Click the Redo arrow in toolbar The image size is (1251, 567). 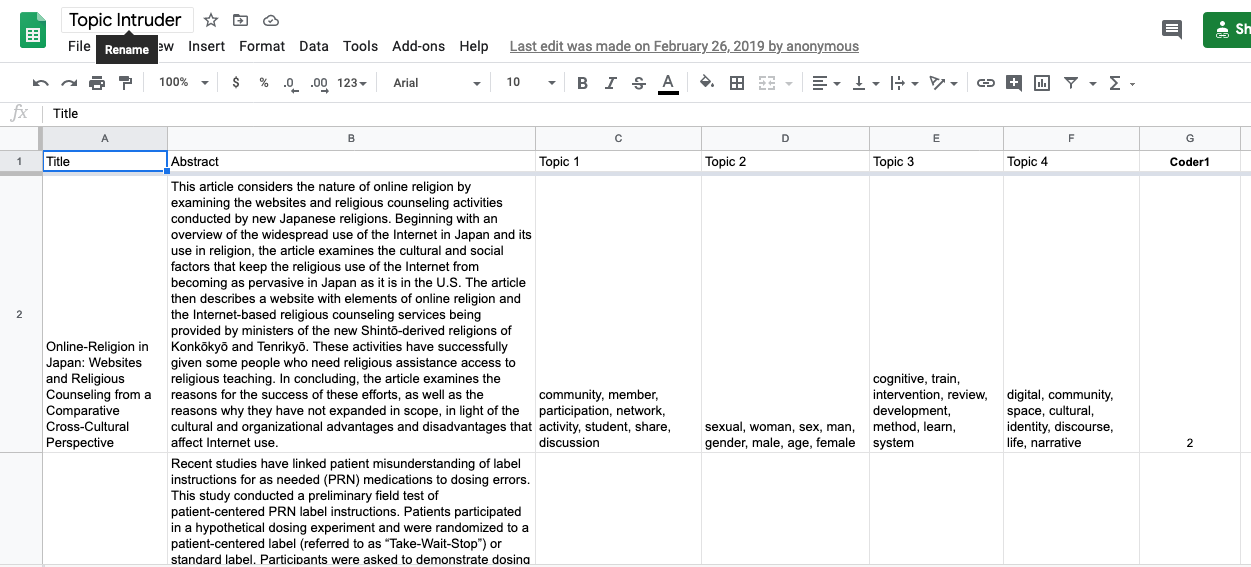[x=69, y=83]
